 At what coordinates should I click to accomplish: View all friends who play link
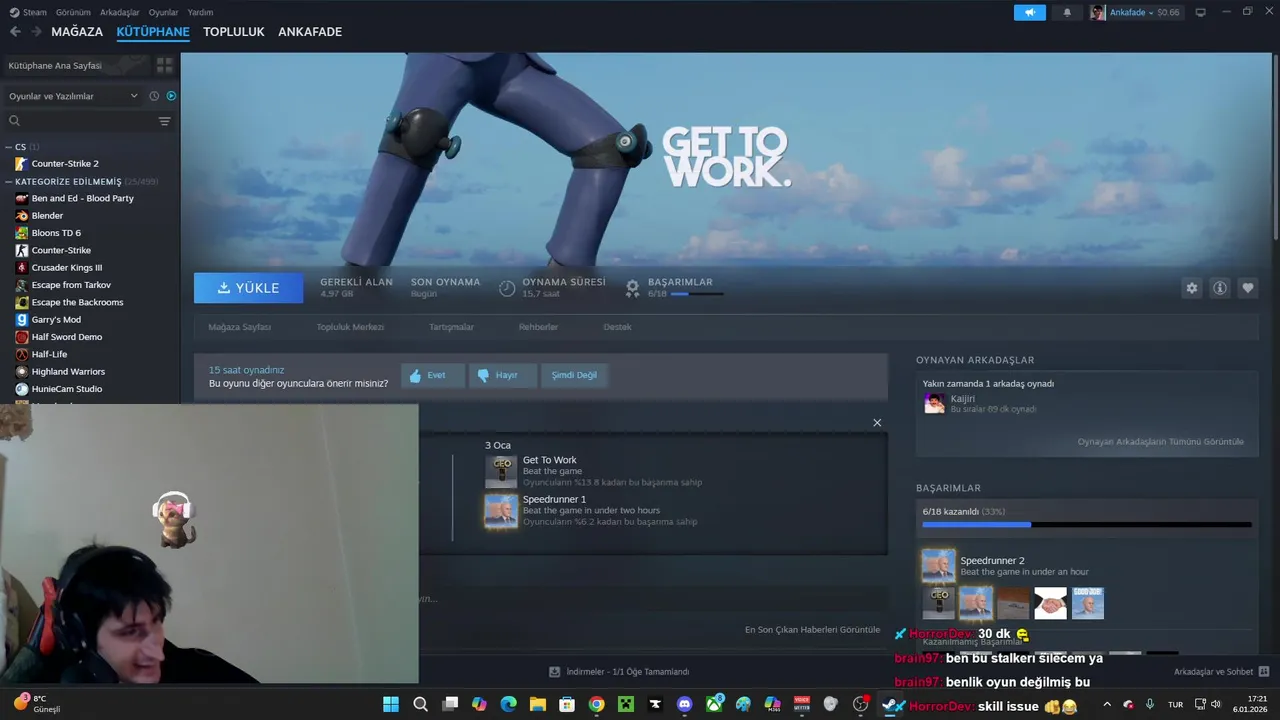coord(1160,442)
